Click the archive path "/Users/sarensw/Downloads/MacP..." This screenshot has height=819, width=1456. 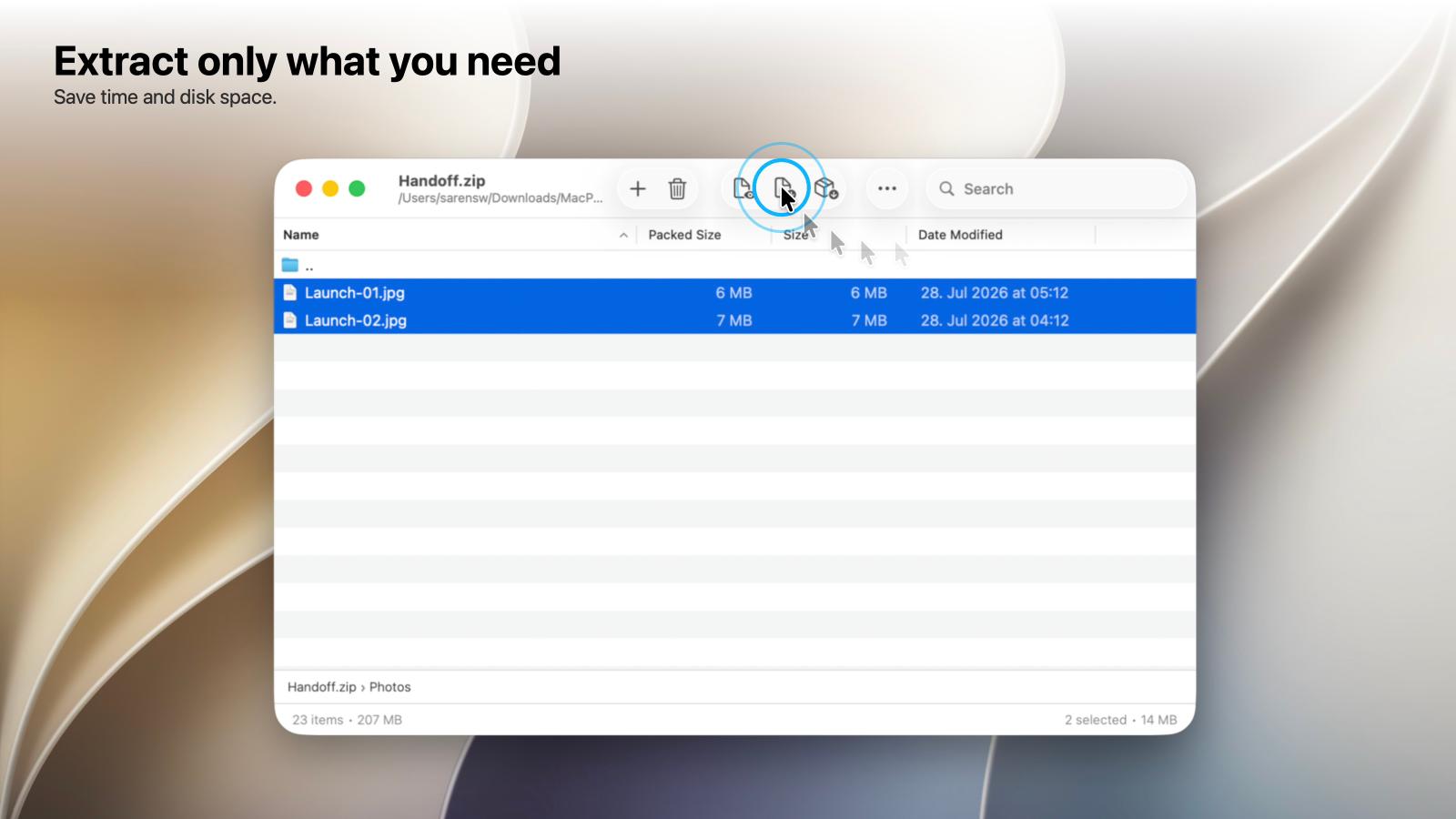[x=500, y=198]
